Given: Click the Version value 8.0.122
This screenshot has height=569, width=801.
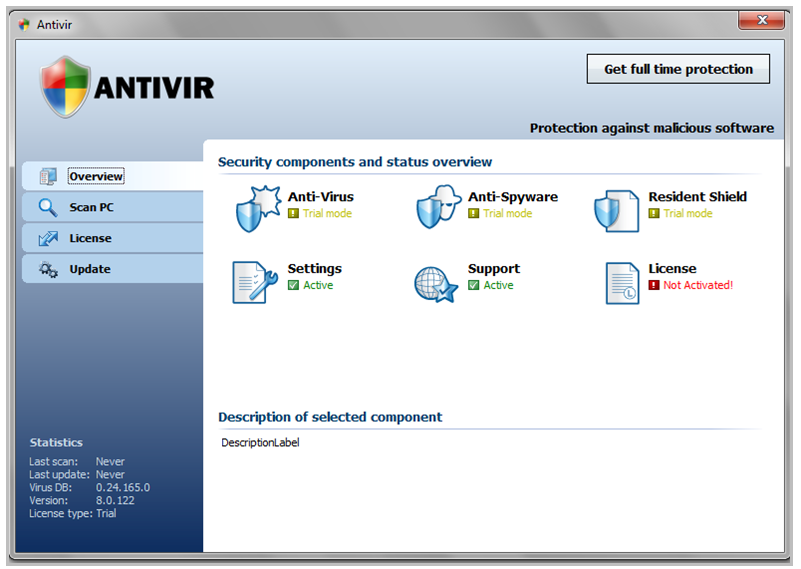Looking at the screenshot, I should pos(115,500).
